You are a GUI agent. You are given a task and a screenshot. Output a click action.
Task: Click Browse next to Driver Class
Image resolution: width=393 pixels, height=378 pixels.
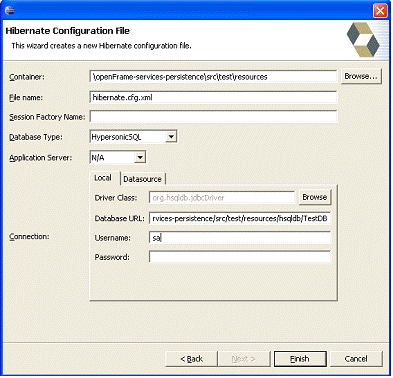[x=315, y=197]
